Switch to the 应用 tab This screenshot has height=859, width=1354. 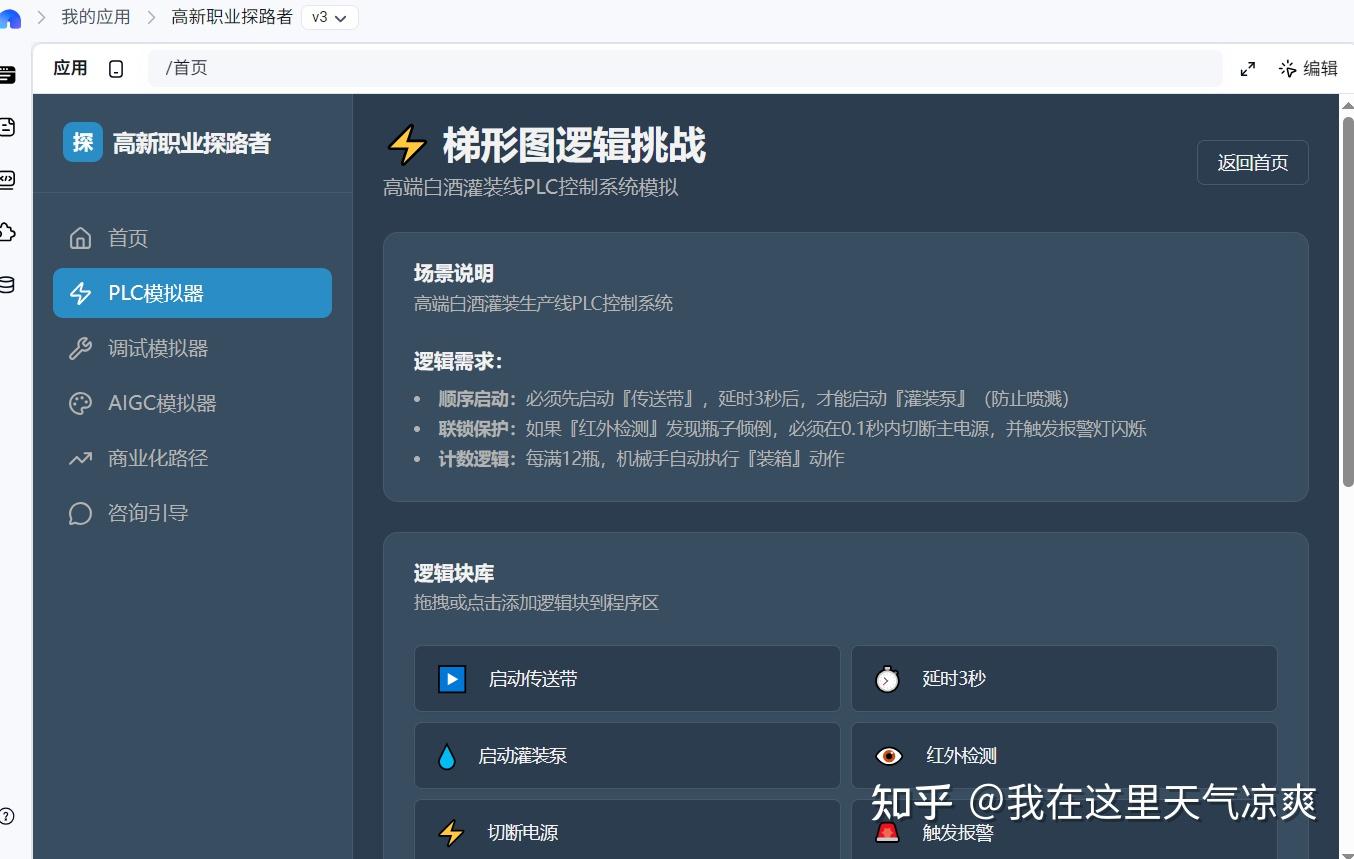point(70,67)
